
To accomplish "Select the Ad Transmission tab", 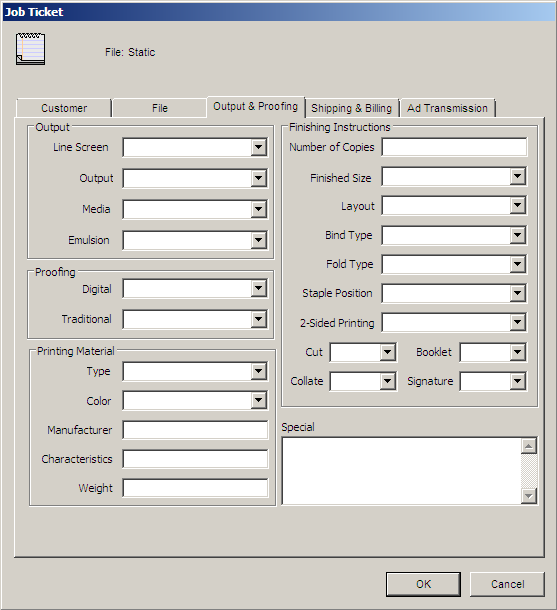I will click(x=447, y=108).
